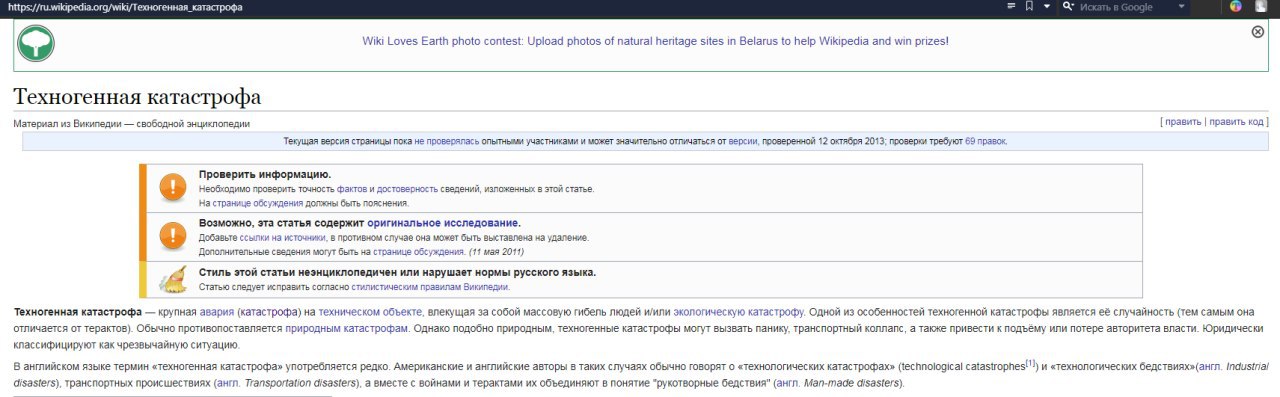Click the address bar URL
This screenshot has height=397, width=1280.
point(124,7)
